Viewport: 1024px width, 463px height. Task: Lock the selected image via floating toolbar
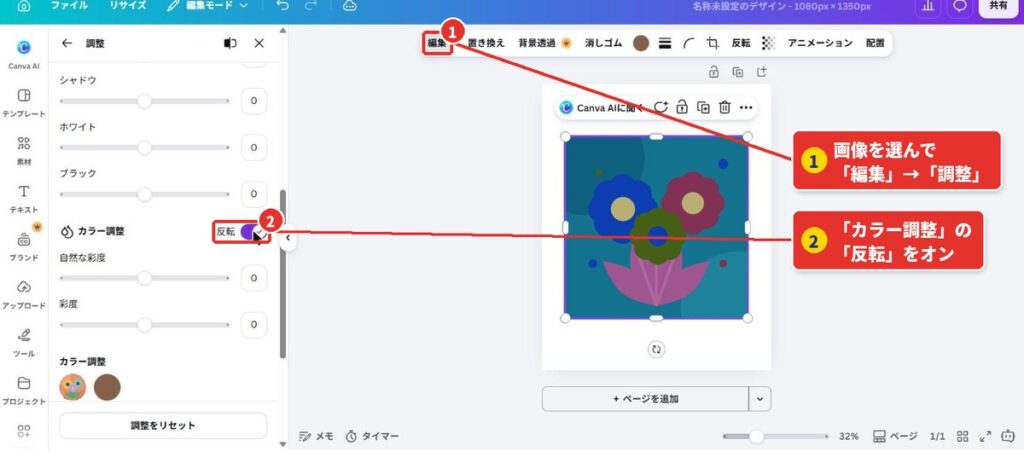(x=682, y=107)
